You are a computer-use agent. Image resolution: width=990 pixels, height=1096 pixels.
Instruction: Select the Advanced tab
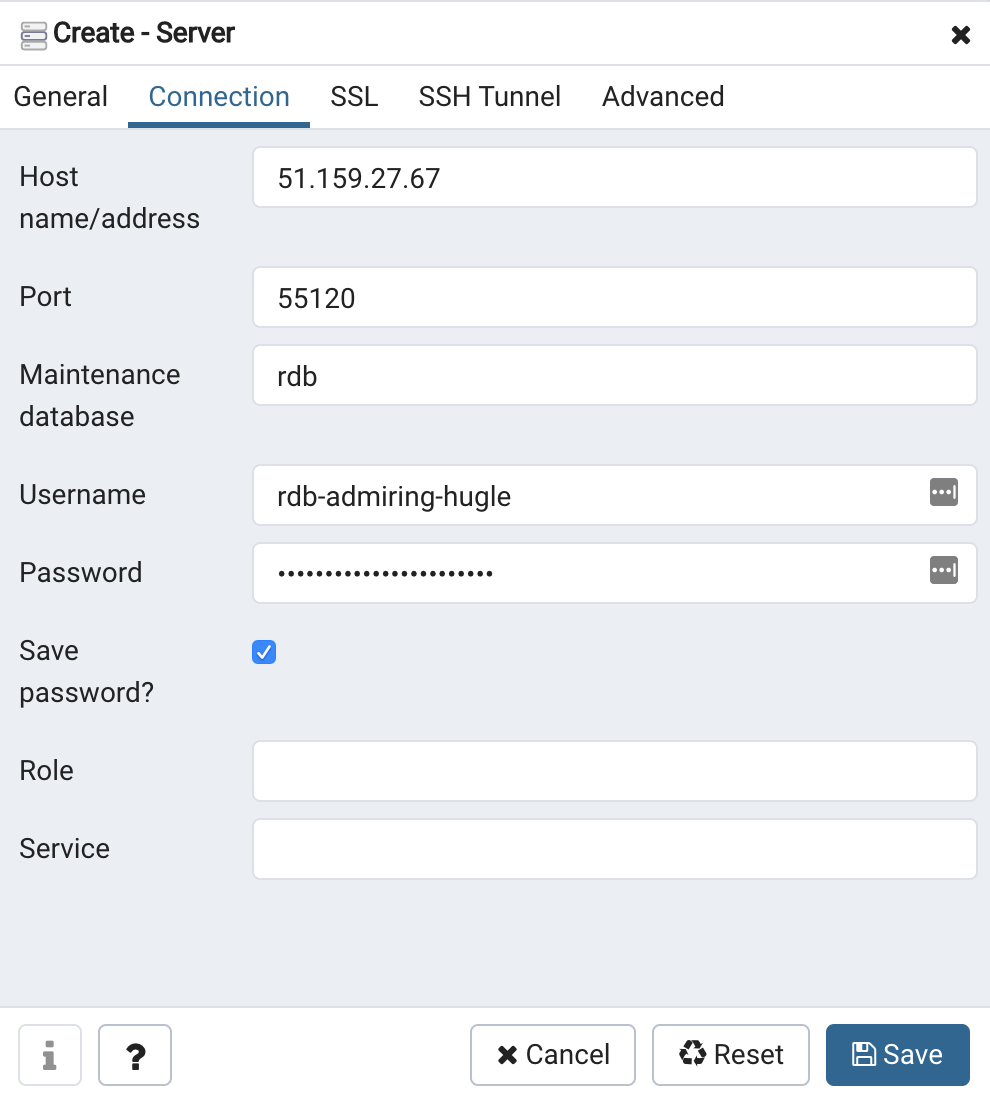(662, 97)
